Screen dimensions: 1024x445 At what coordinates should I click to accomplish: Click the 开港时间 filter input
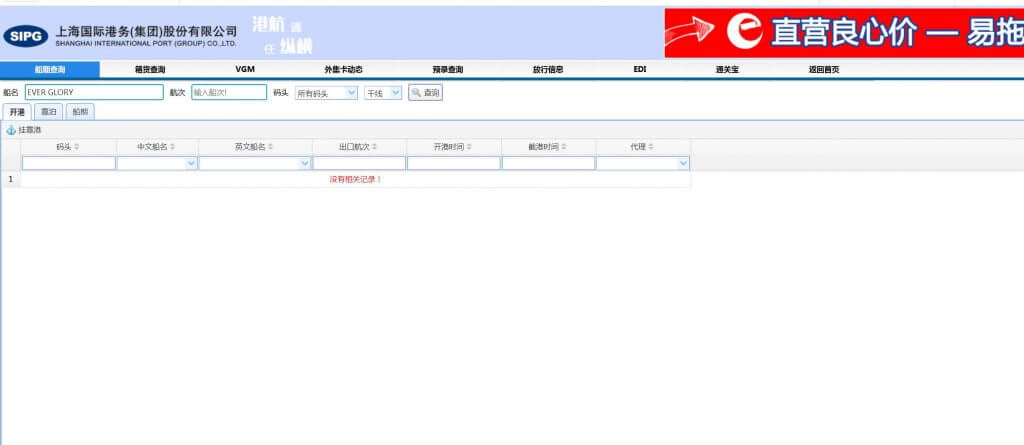click(x=454, y=163)
